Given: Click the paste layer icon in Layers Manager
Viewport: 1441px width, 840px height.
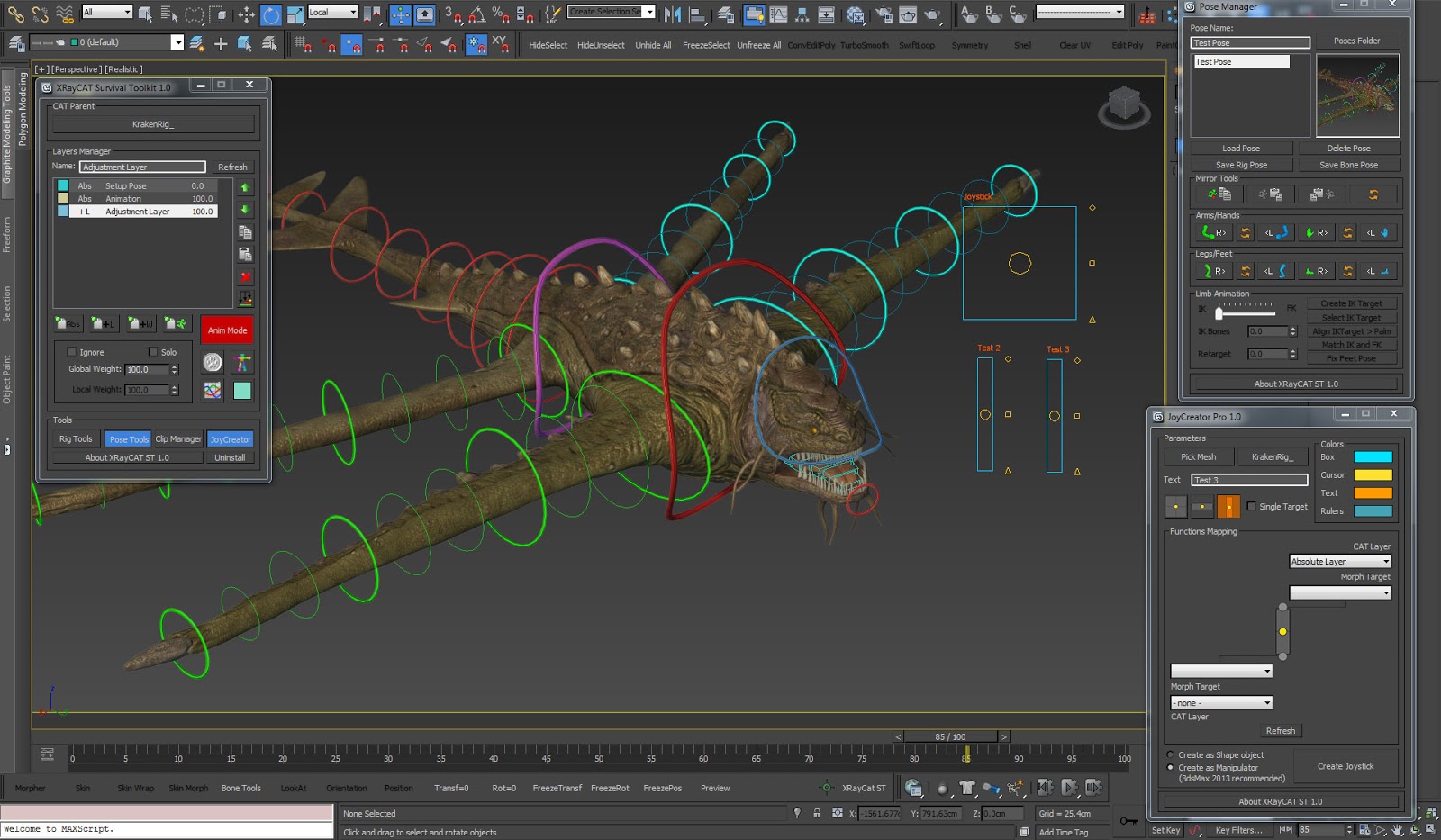Looking at the screenshot, I should point(245,255).
